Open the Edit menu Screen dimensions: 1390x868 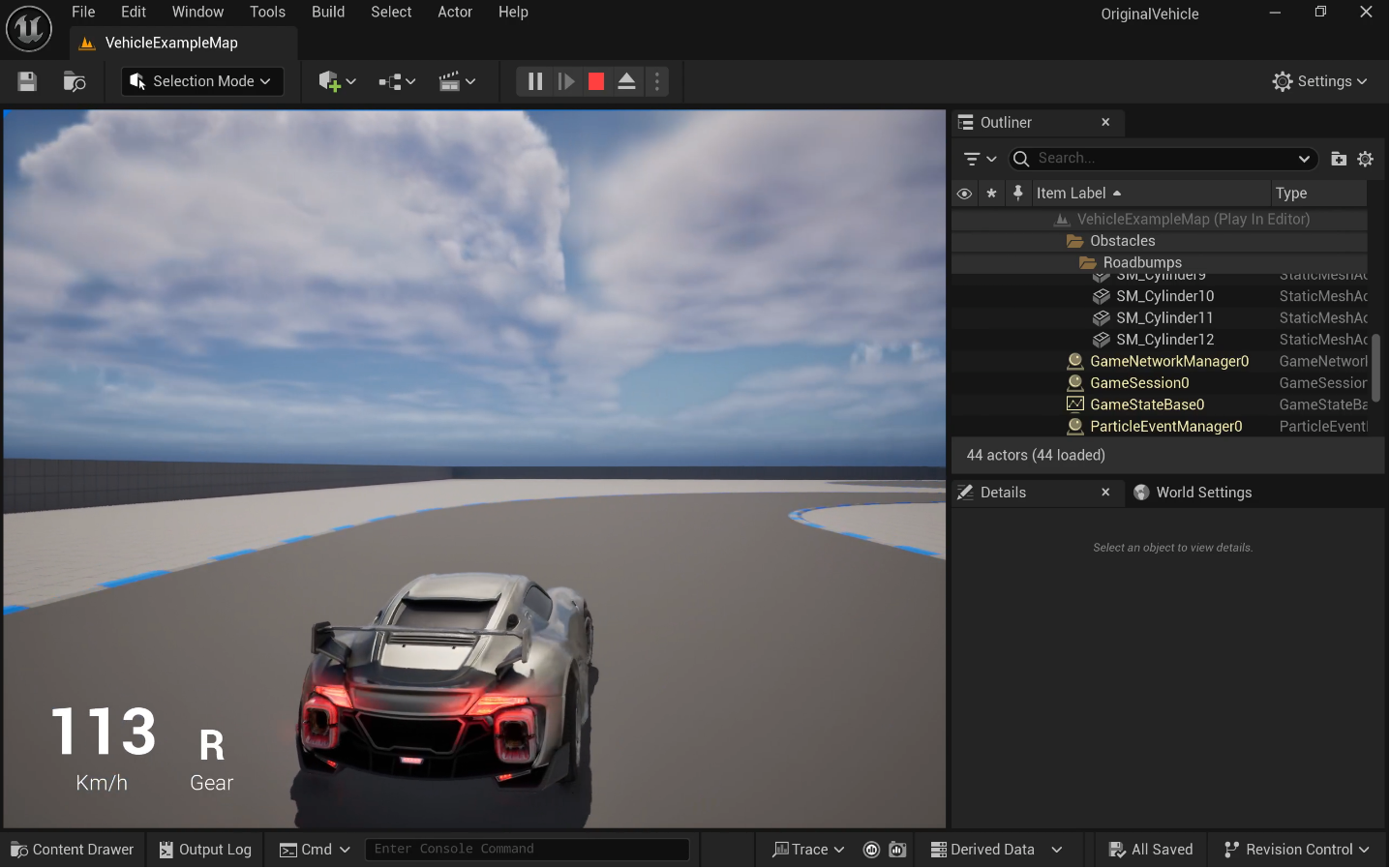pos(134,12)
